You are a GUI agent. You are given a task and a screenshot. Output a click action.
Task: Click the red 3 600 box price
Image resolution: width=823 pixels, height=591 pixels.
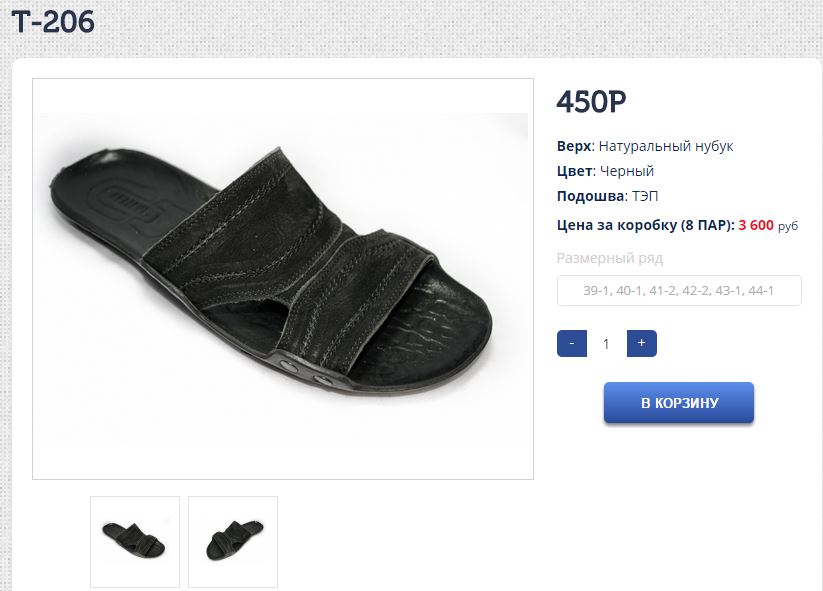[x=756, y=225]
